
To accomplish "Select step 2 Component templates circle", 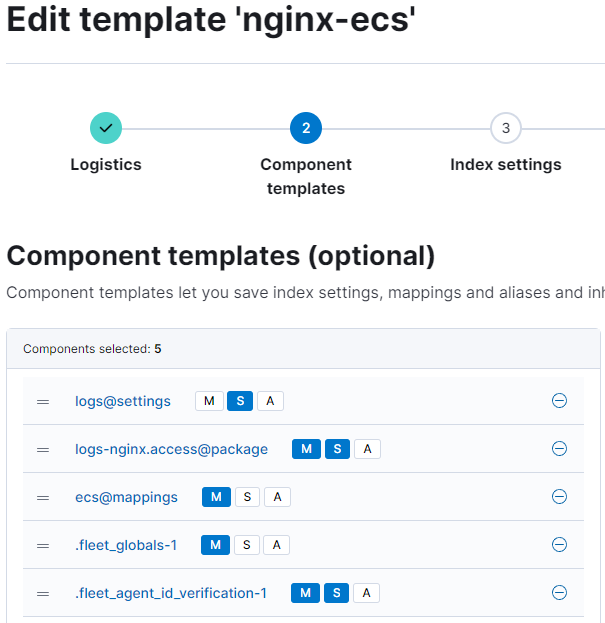I will tap(306, 128).
